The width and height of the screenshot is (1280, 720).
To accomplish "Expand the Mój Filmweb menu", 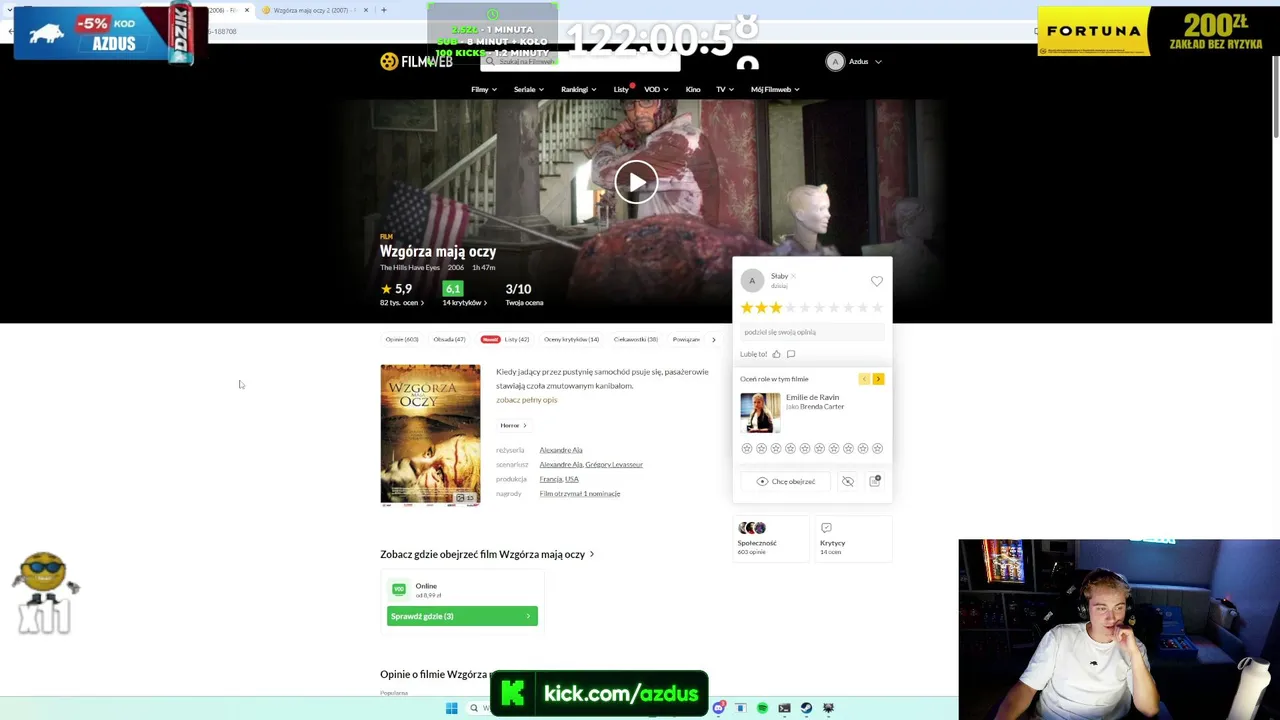I will click(x=775, y=90).
